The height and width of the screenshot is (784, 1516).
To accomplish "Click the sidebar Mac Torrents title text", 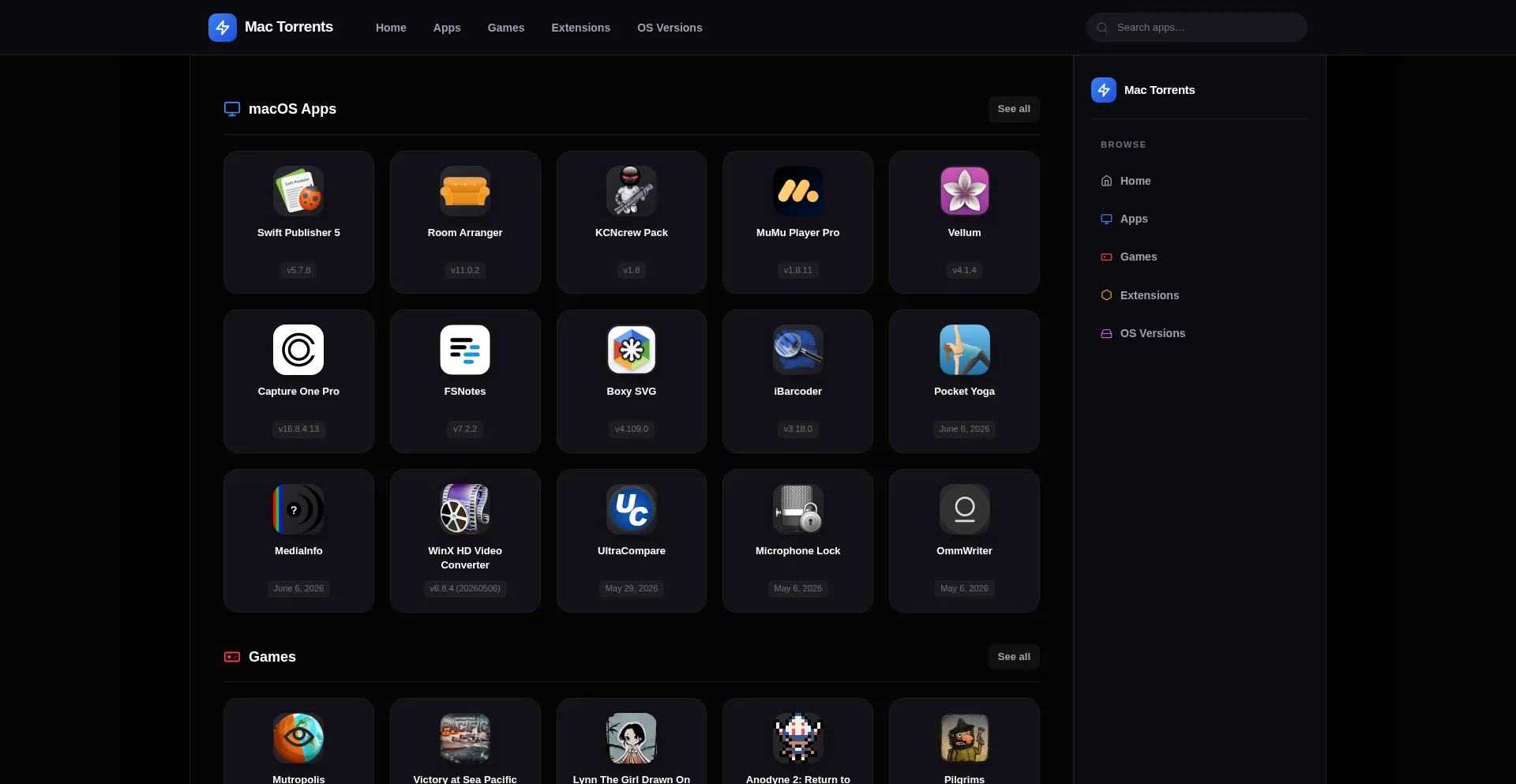I will coord(1160,90).
